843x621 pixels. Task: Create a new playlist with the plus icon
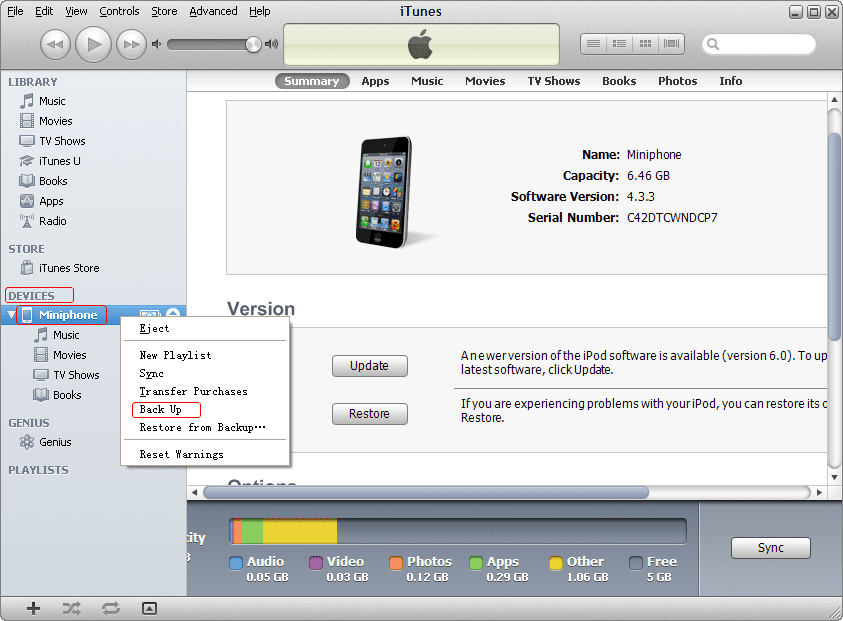click(33, 607)
